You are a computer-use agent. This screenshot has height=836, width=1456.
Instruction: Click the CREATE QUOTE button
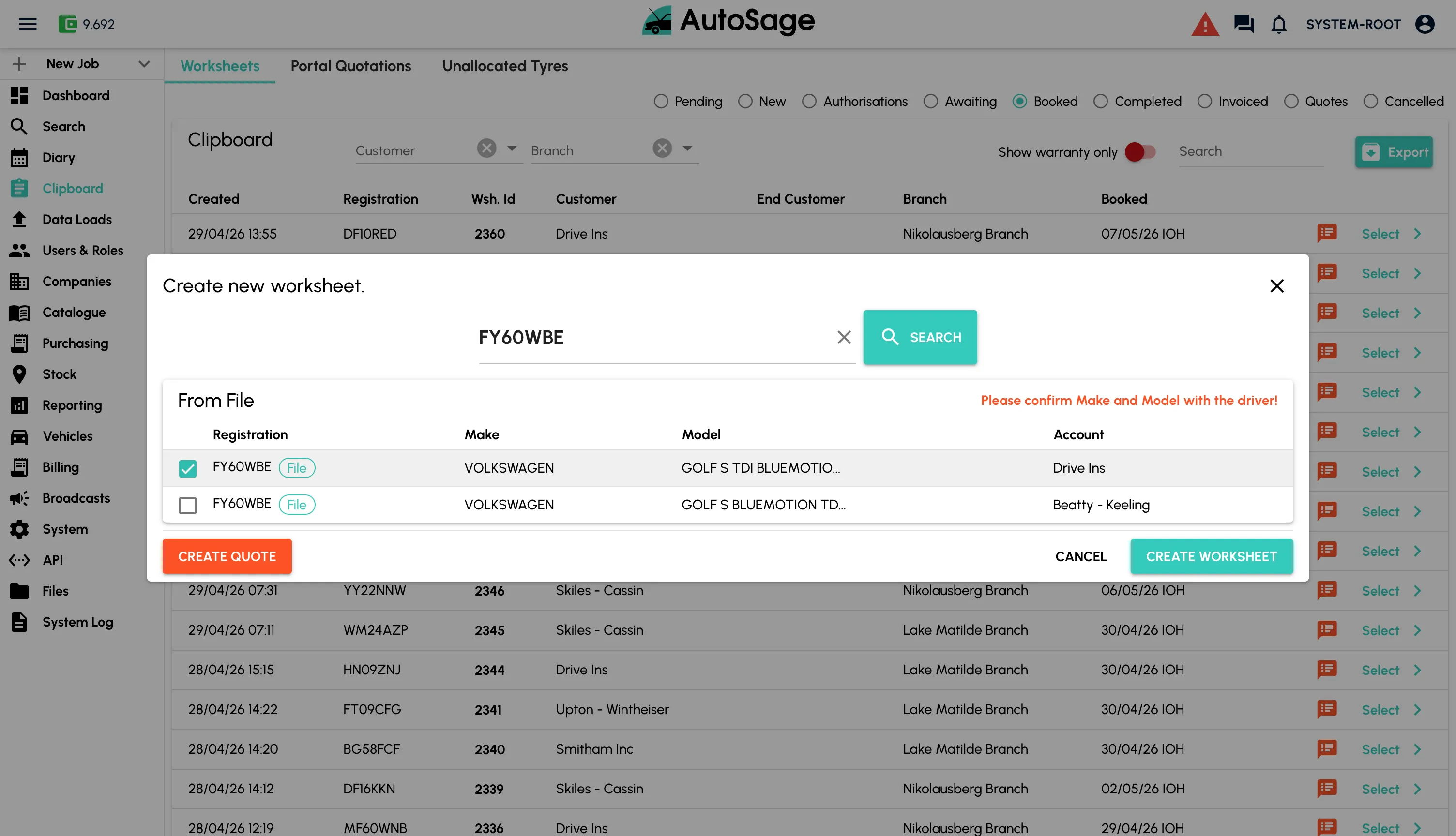[x=227, y=556]
